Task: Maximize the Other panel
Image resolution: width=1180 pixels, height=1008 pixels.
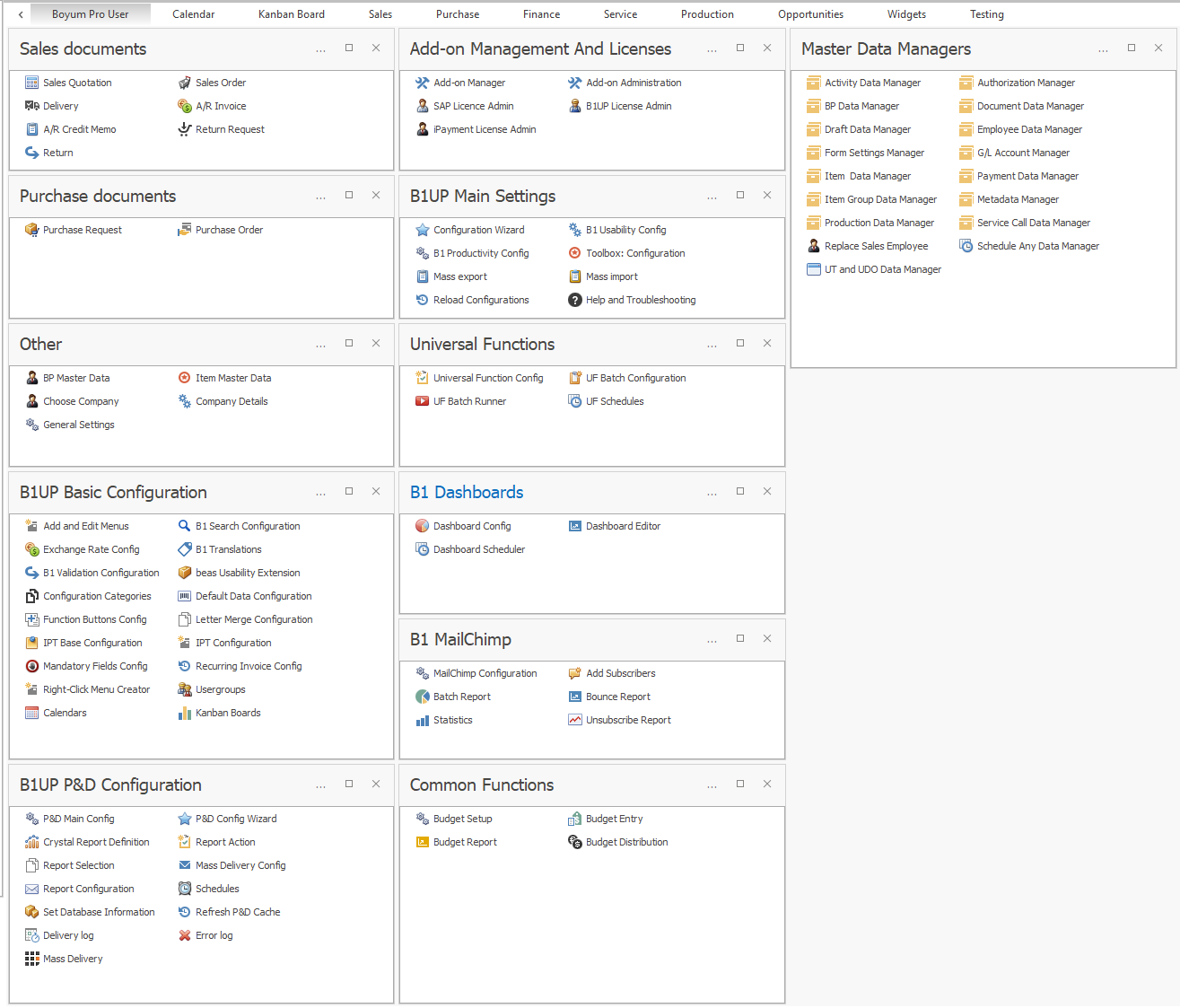Action: pos(349,343)
